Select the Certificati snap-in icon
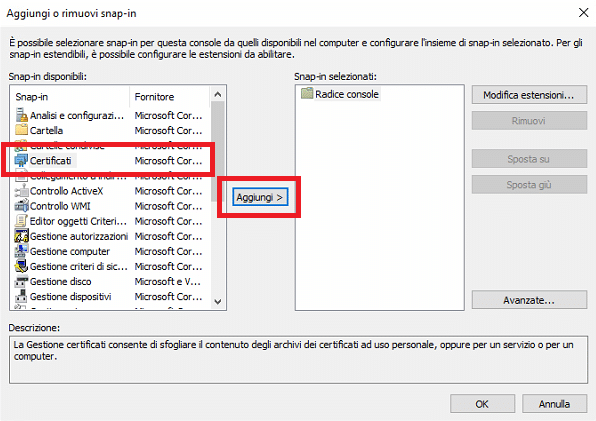This screenshot has height=421, width=596. (x=21, y=161)
